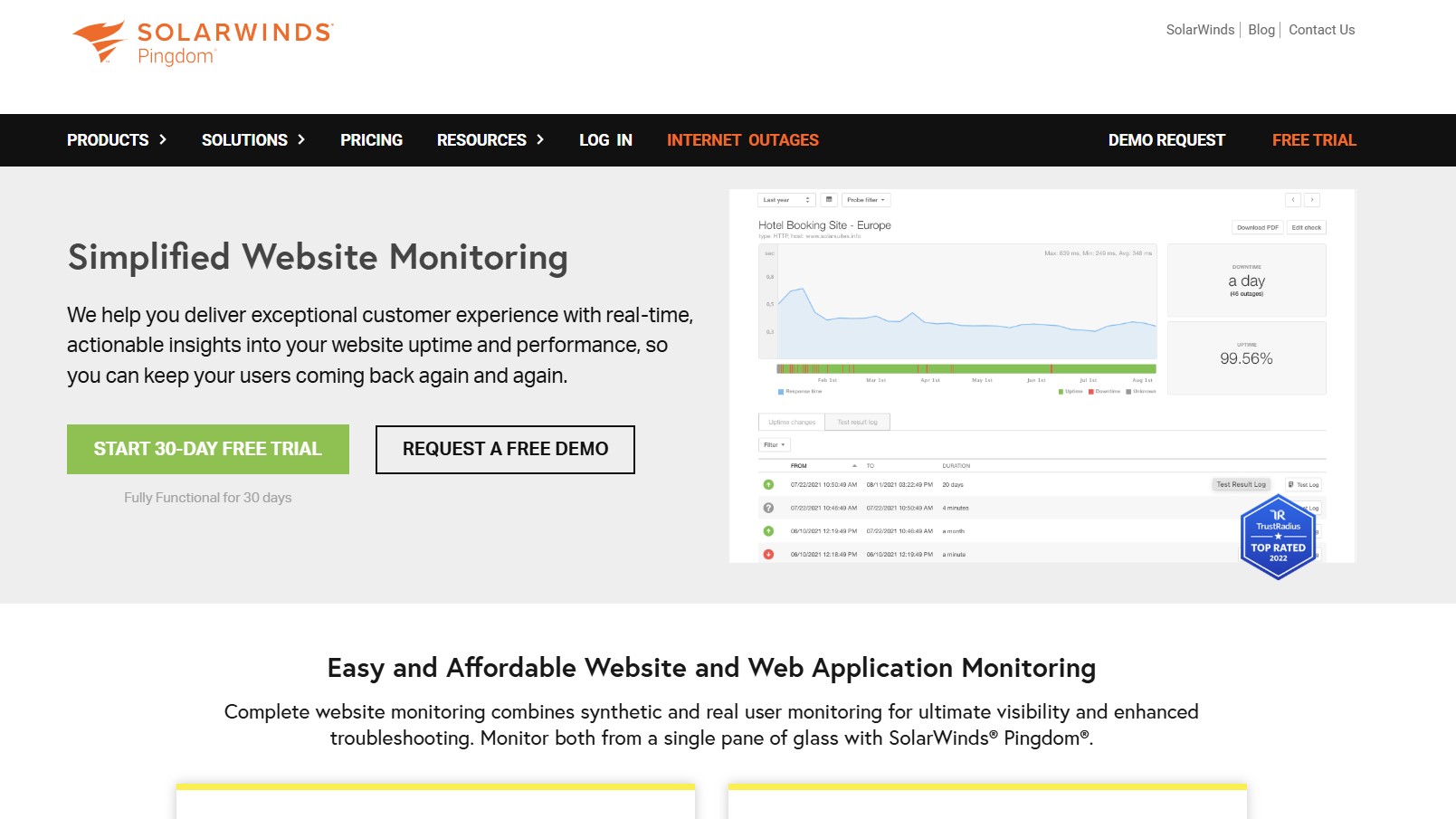Click the SolarWinds Pingdom flame logo
This screenshot has height=819, width=1456.
100,42
